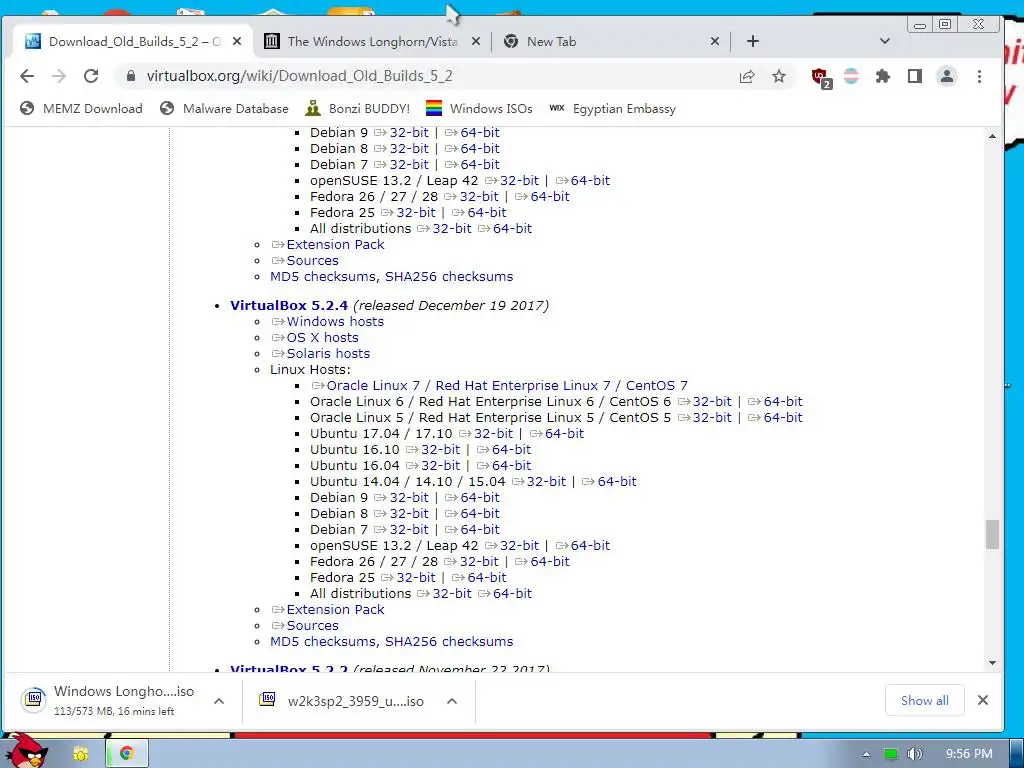Show hidden system tray icons
The width and height of the screenshot is (1024, 768).
(866, 754)
